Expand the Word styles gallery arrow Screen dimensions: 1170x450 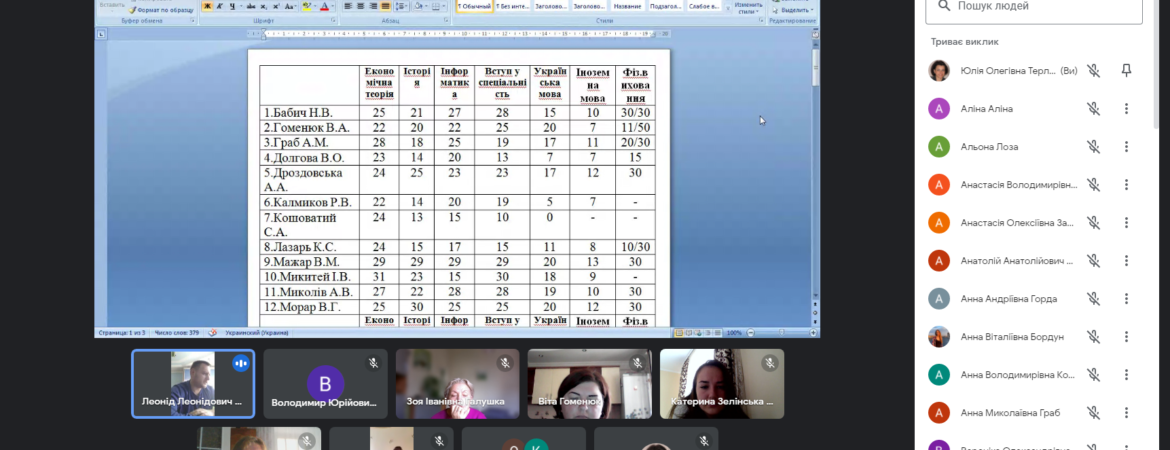pos(728,7)
